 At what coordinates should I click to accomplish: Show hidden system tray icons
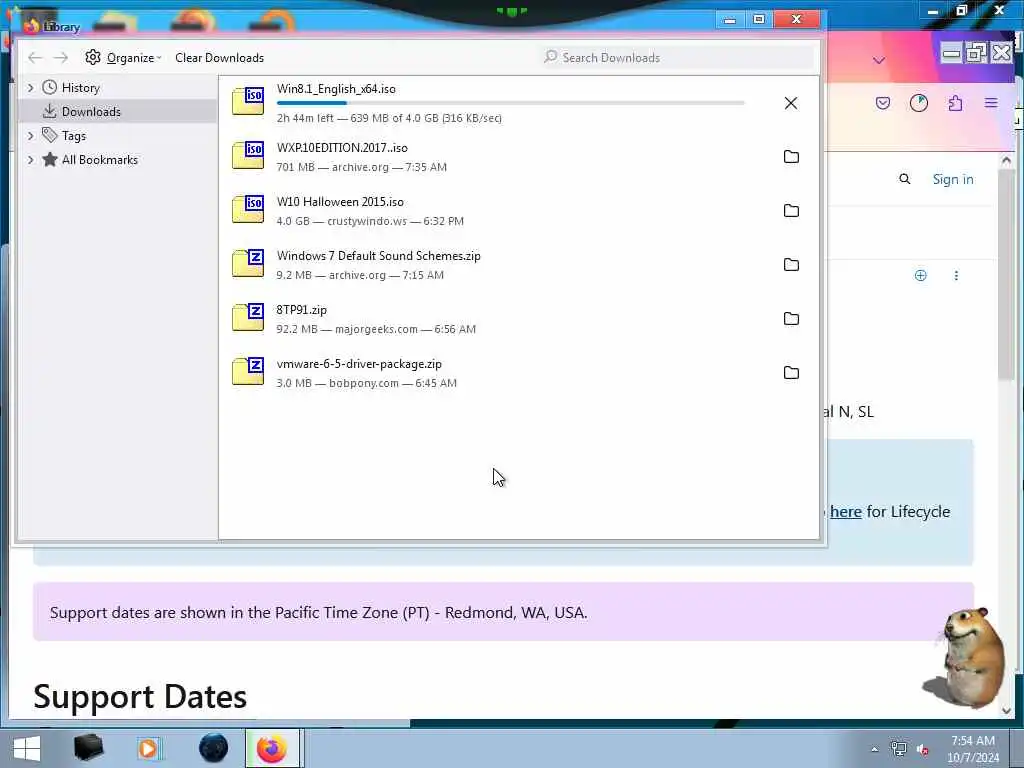tap(874, 750)
